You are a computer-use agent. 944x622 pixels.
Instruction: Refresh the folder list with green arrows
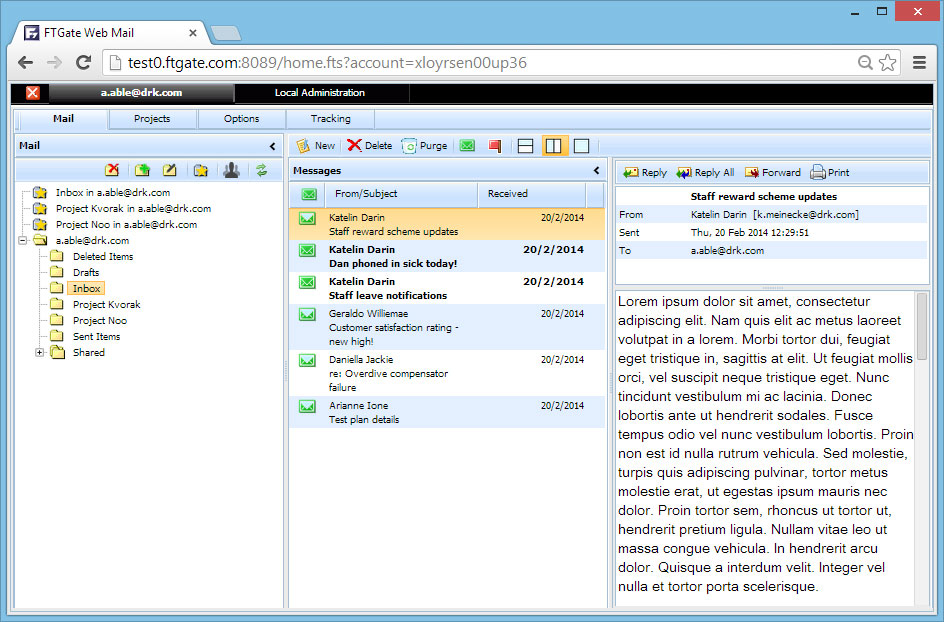[261, 170]
